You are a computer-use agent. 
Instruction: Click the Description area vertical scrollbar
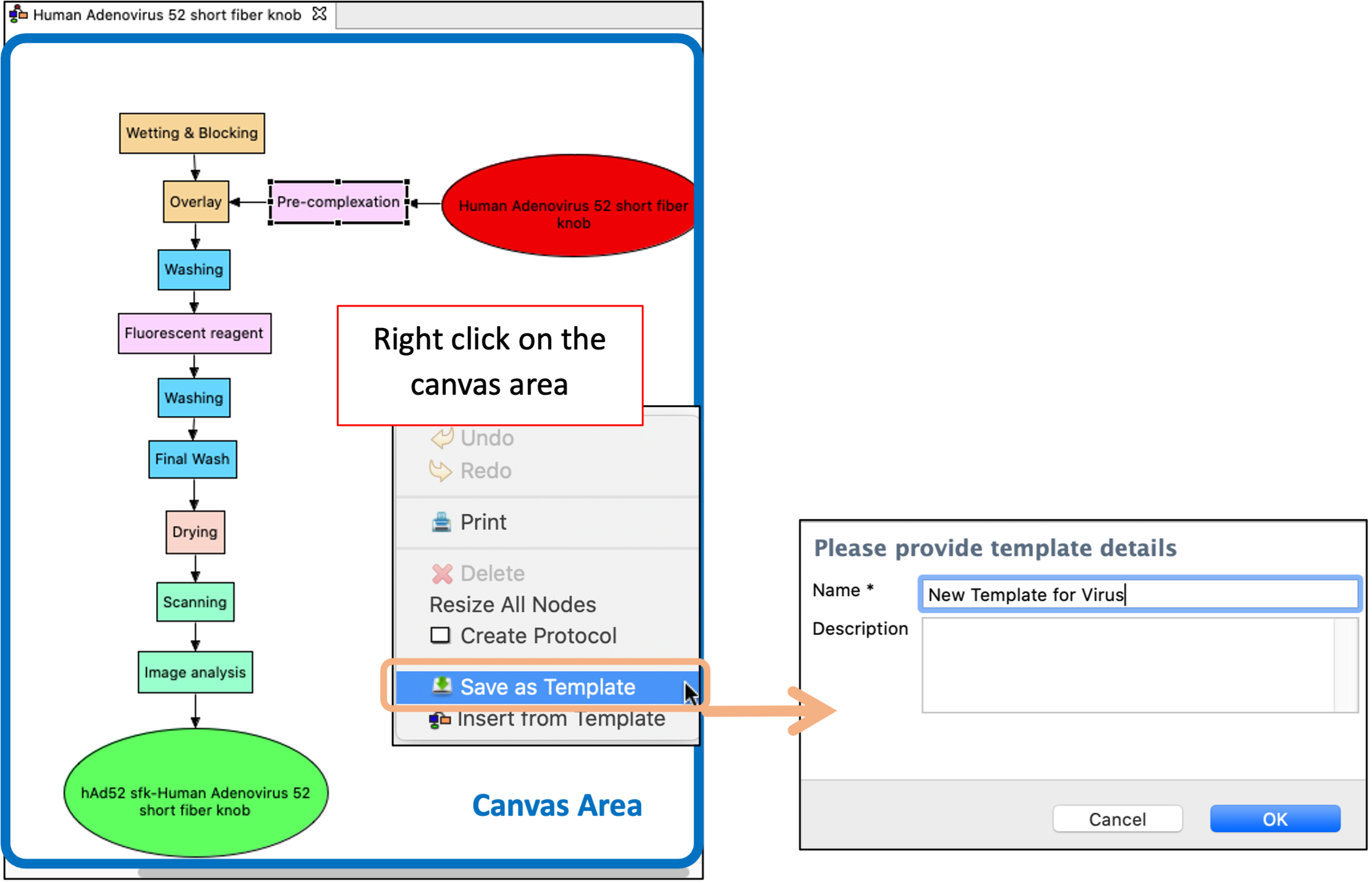click(x=1346, y=665)
